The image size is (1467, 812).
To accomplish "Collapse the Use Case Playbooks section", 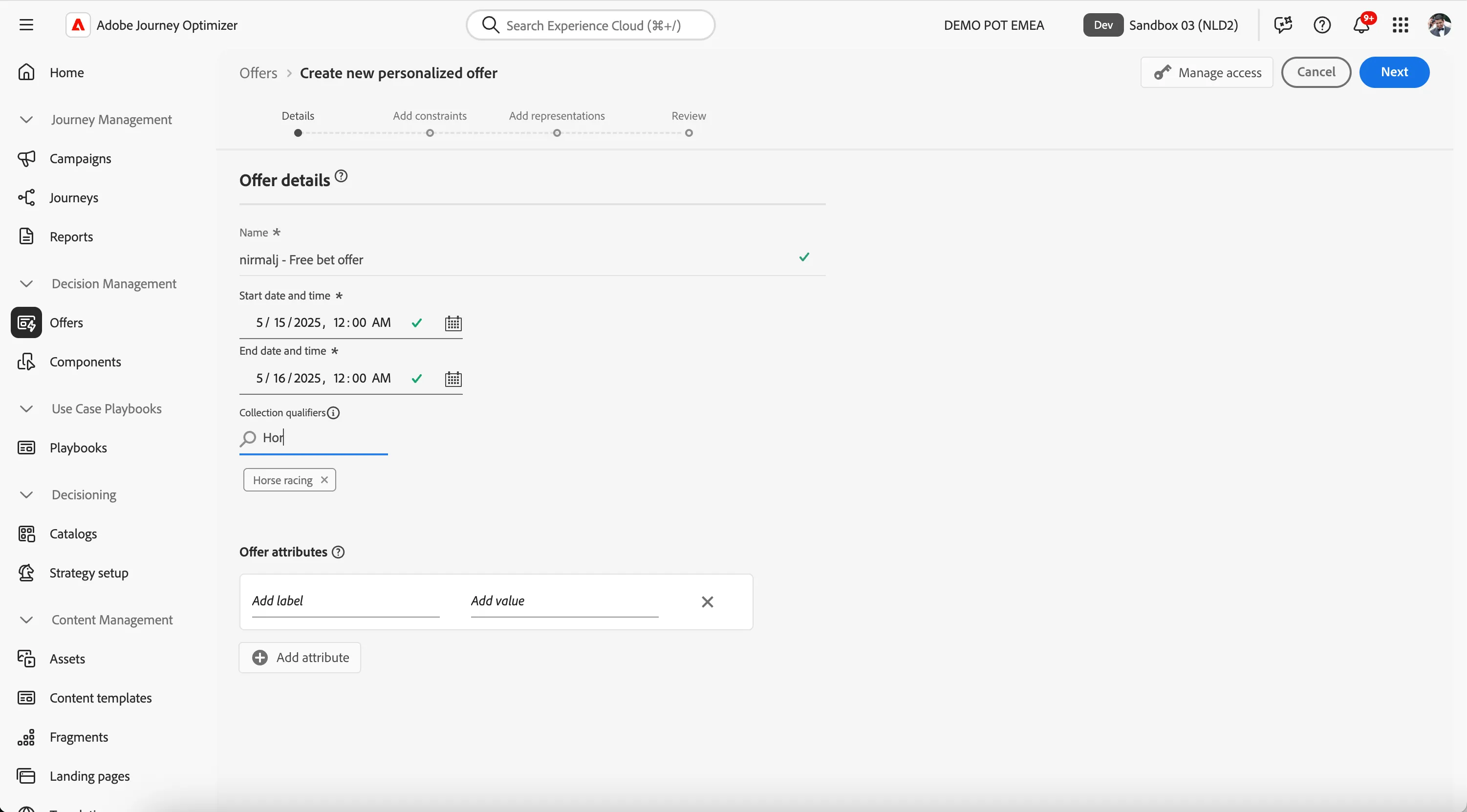I will (x=26, y=409).
